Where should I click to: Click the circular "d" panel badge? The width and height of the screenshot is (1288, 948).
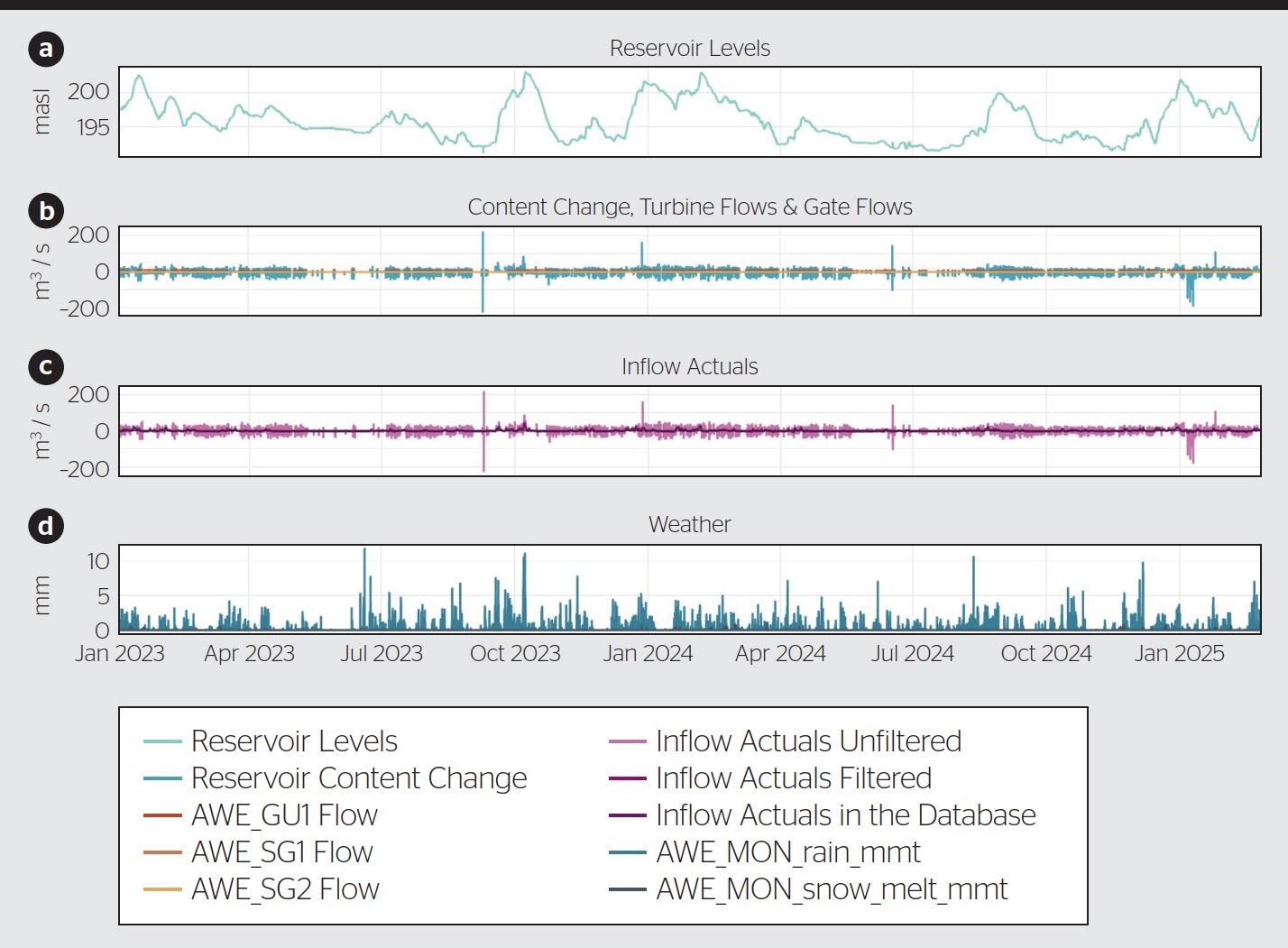46,526
